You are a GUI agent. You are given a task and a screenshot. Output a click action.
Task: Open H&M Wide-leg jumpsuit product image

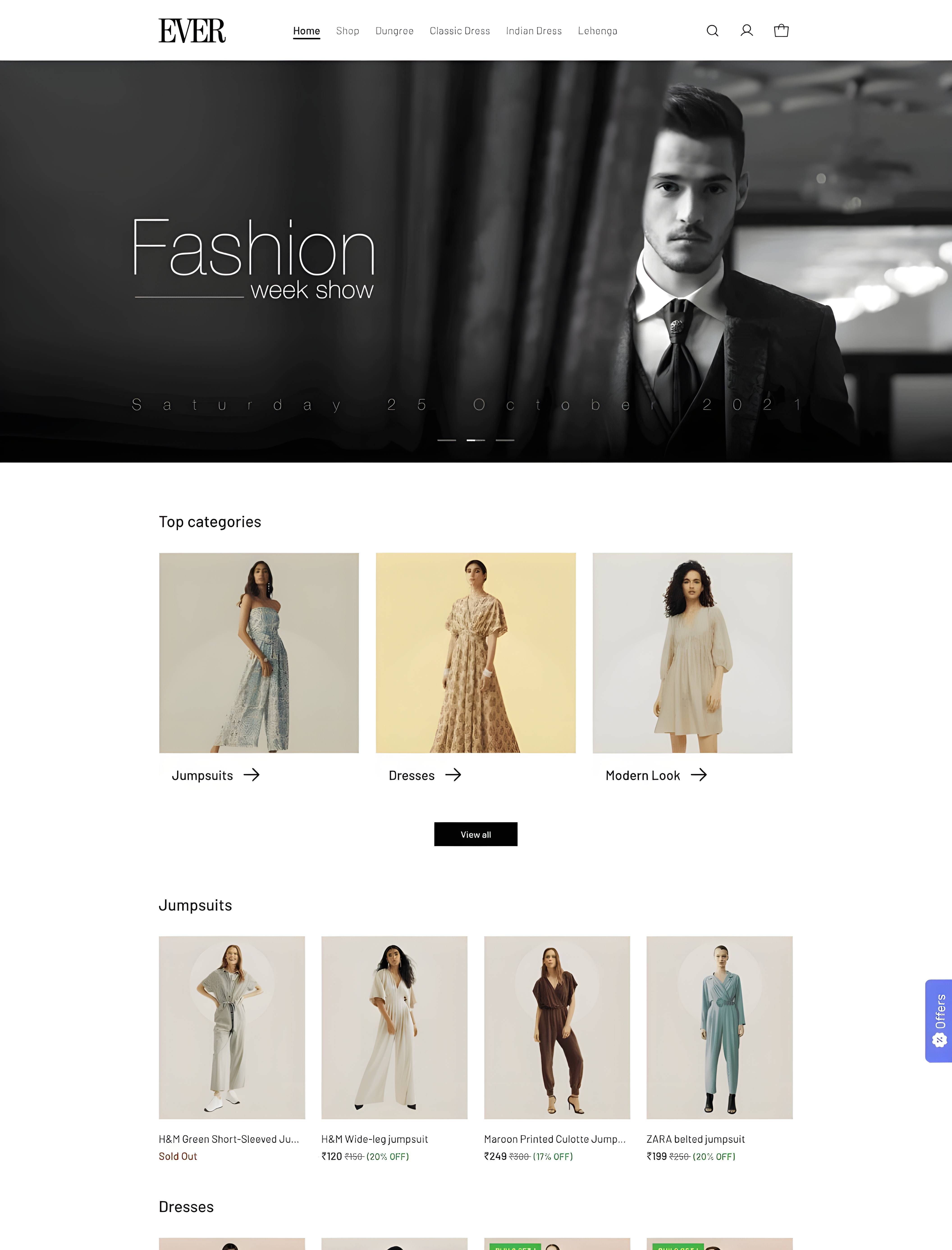394,1027
